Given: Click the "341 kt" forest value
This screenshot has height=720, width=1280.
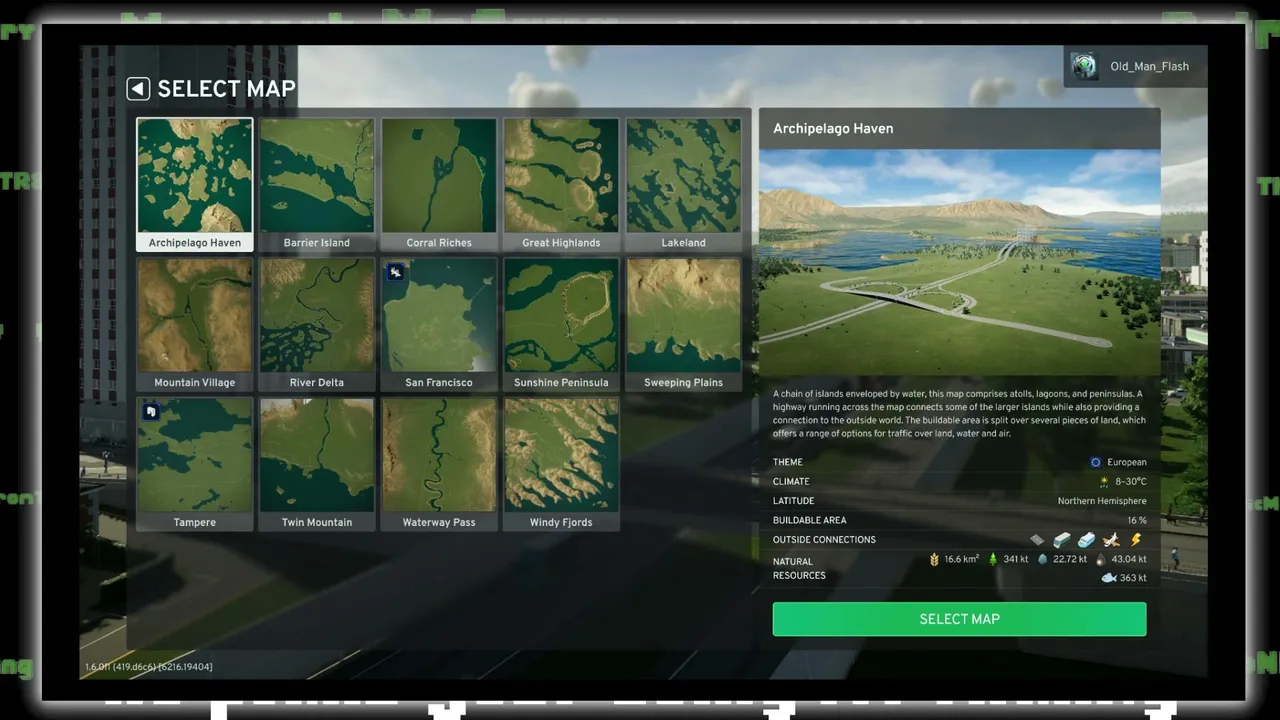Looking at the screenshot, I should coord(1016,559).
